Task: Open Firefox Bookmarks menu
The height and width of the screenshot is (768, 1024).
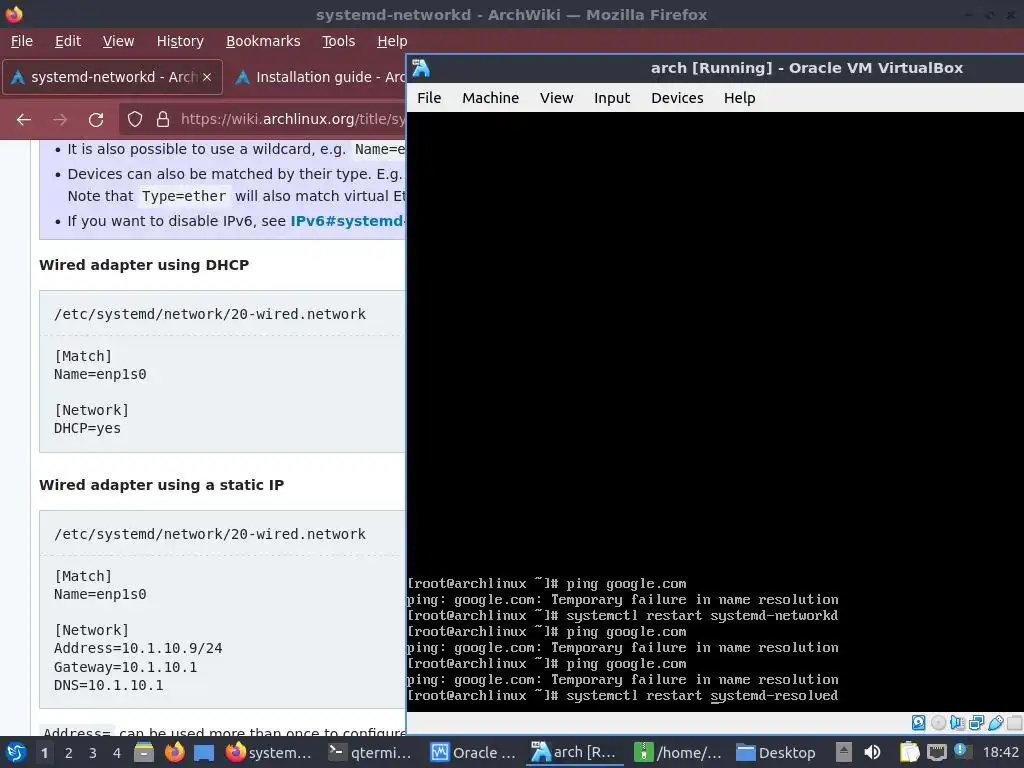Action: click(x=263, y=41)
